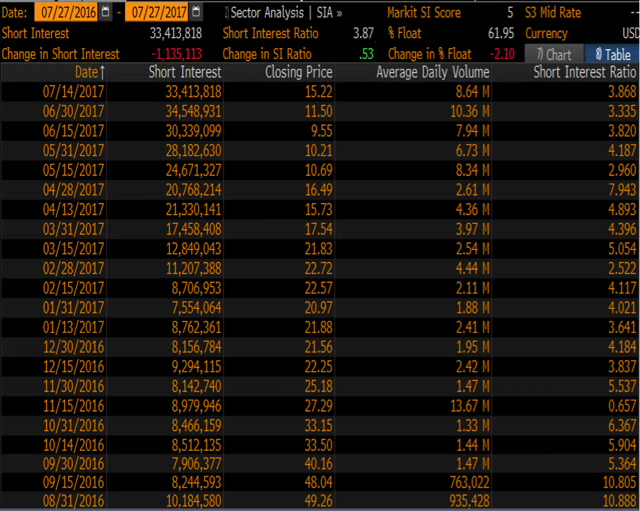640x511 pixels.
Task: Sort by Short Interest Ratio column header
Action: [x=585, y=72]
